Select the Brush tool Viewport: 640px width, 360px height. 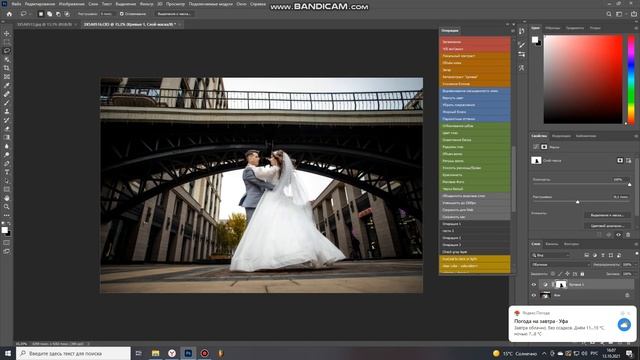tap(7, 102)
